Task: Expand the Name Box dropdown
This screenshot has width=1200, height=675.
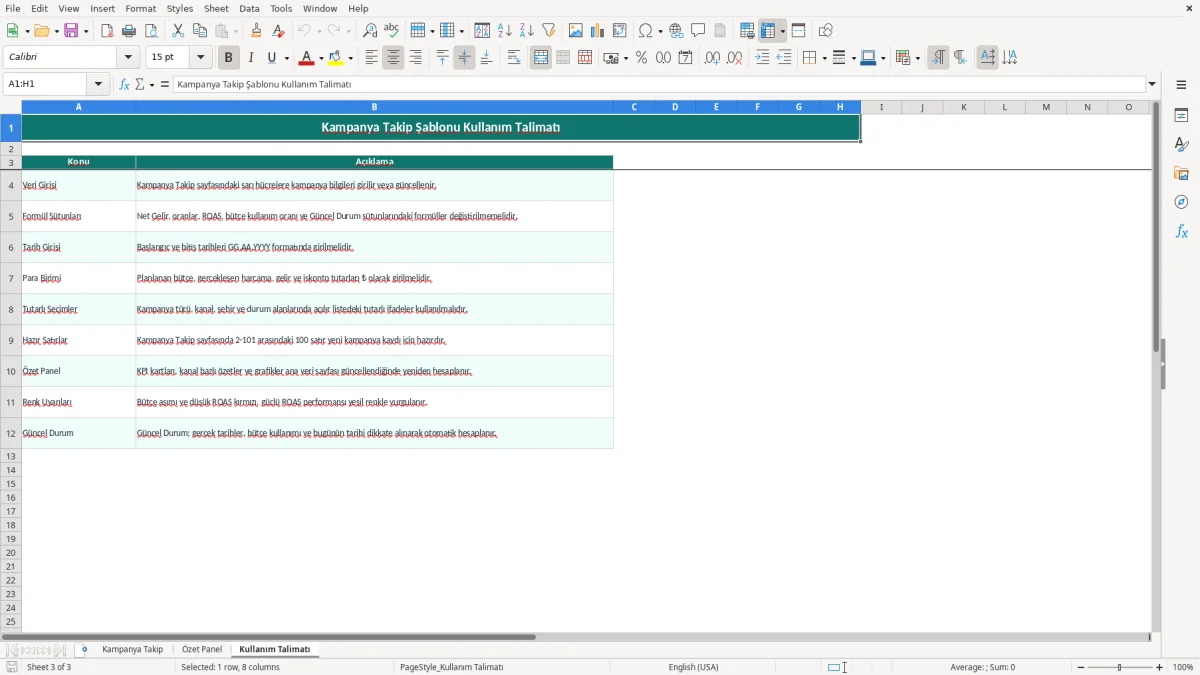Action: (98, 85)
